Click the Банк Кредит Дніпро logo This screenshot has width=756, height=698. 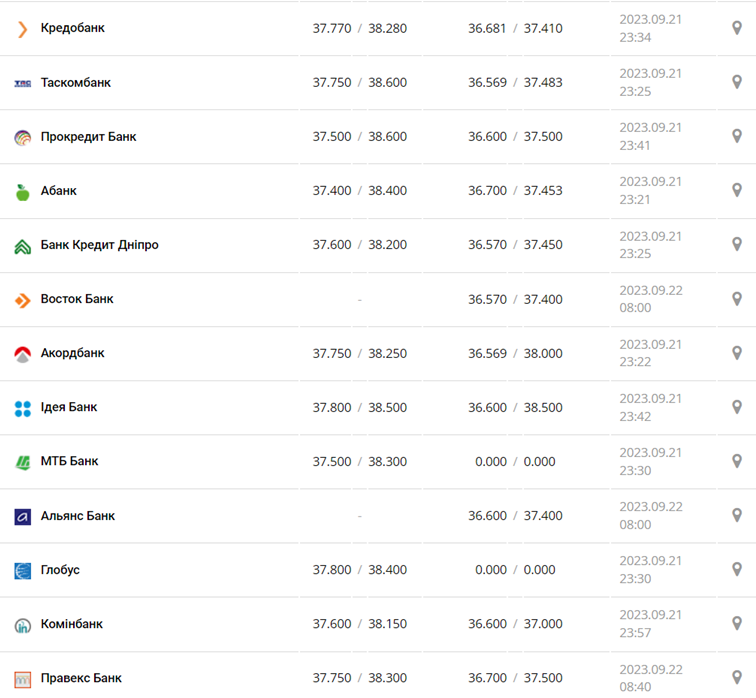(22, 245)
